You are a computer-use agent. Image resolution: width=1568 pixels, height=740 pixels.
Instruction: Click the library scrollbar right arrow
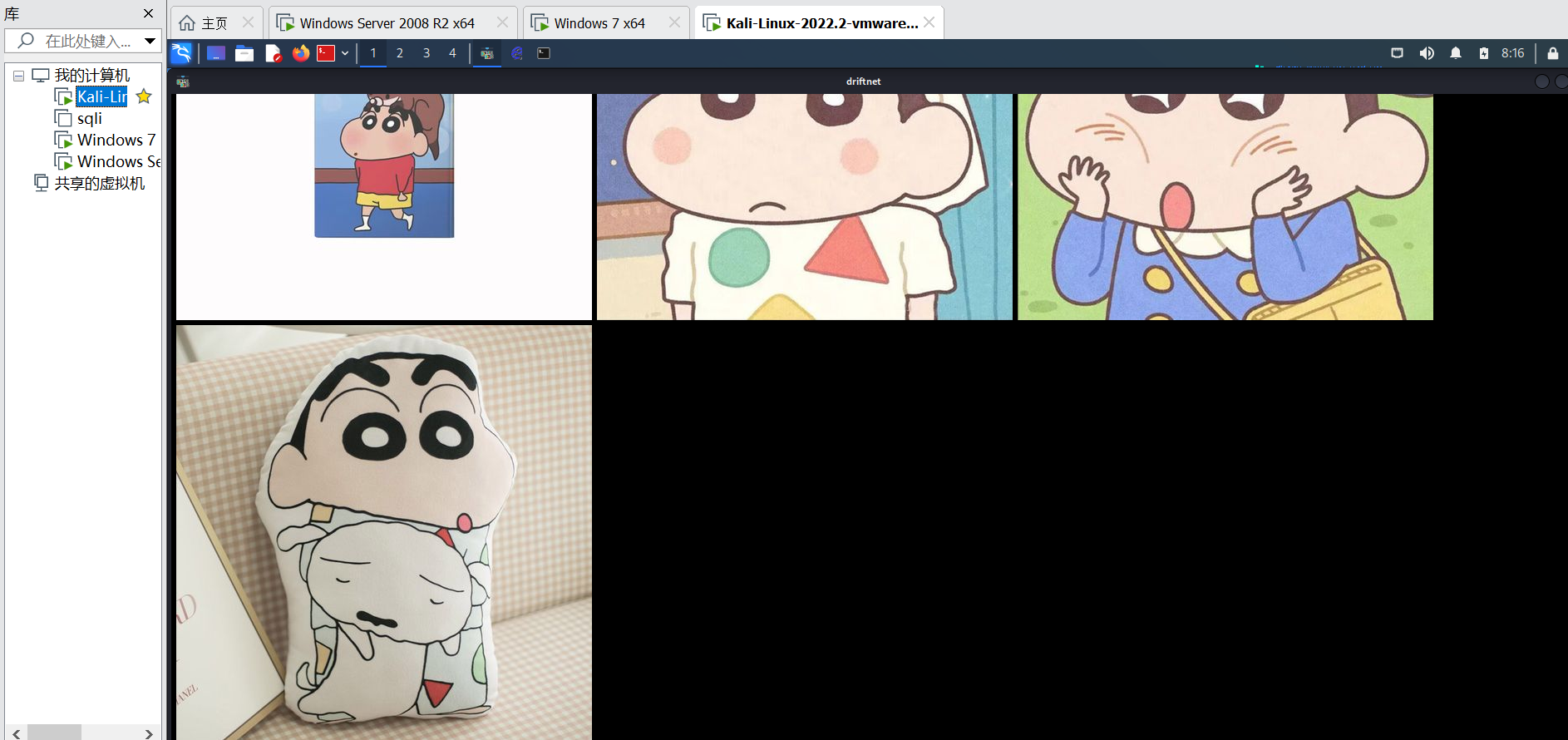[x=149, y=733]
